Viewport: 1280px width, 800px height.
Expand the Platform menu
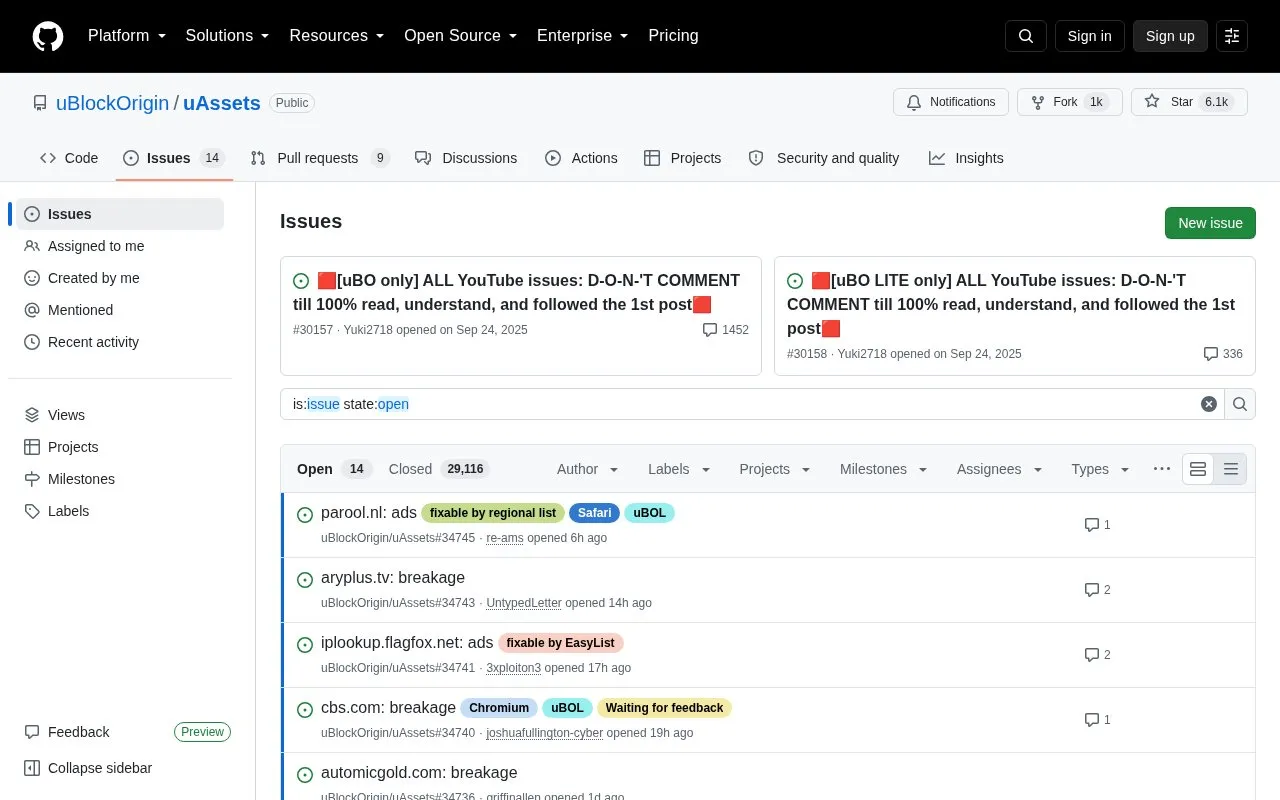pyautogui.click(x=127, y=36)
